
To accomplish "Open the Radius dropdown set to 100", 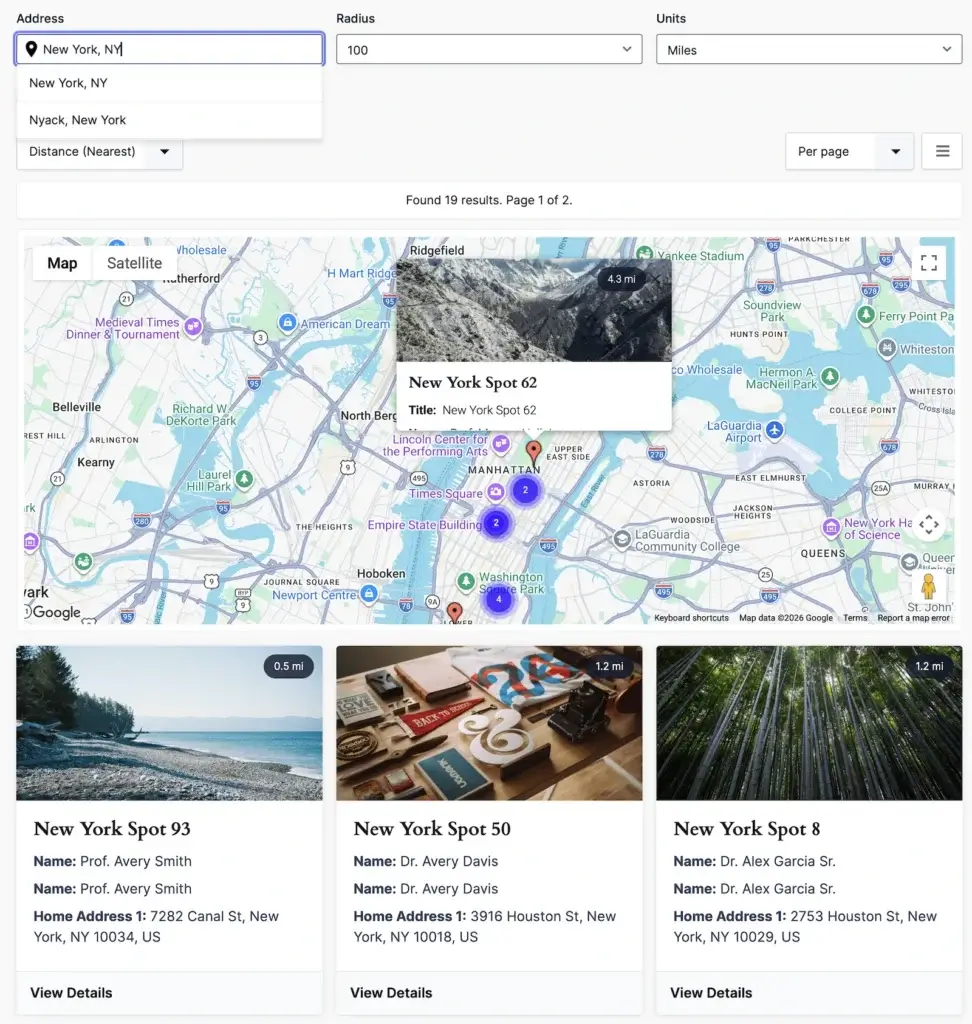I will click(x=489, y=50).
